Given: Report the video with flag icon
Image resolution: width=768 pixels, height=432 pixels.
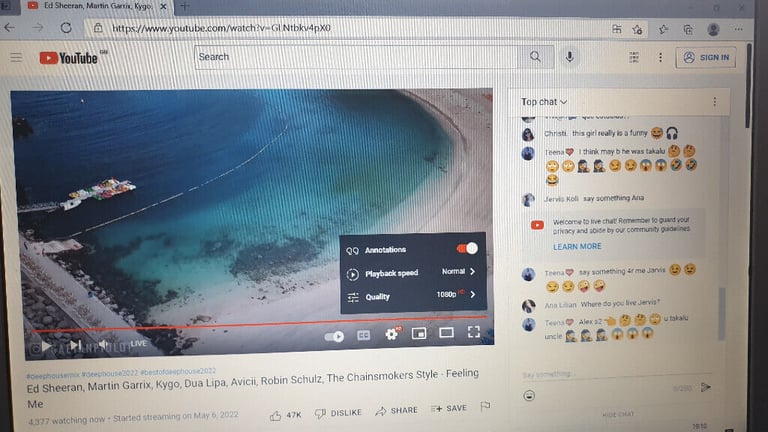Looking at the screenshot, I should pos(485,406).
